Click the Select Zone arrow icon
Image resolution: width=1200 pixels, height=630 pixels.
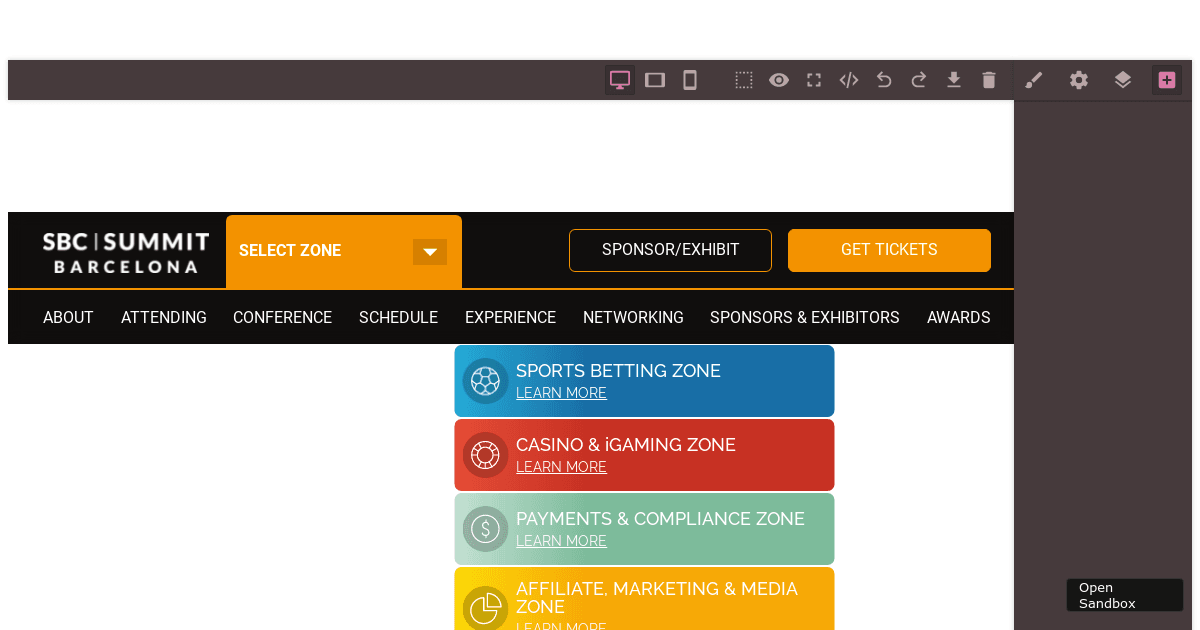coord(430,252)
